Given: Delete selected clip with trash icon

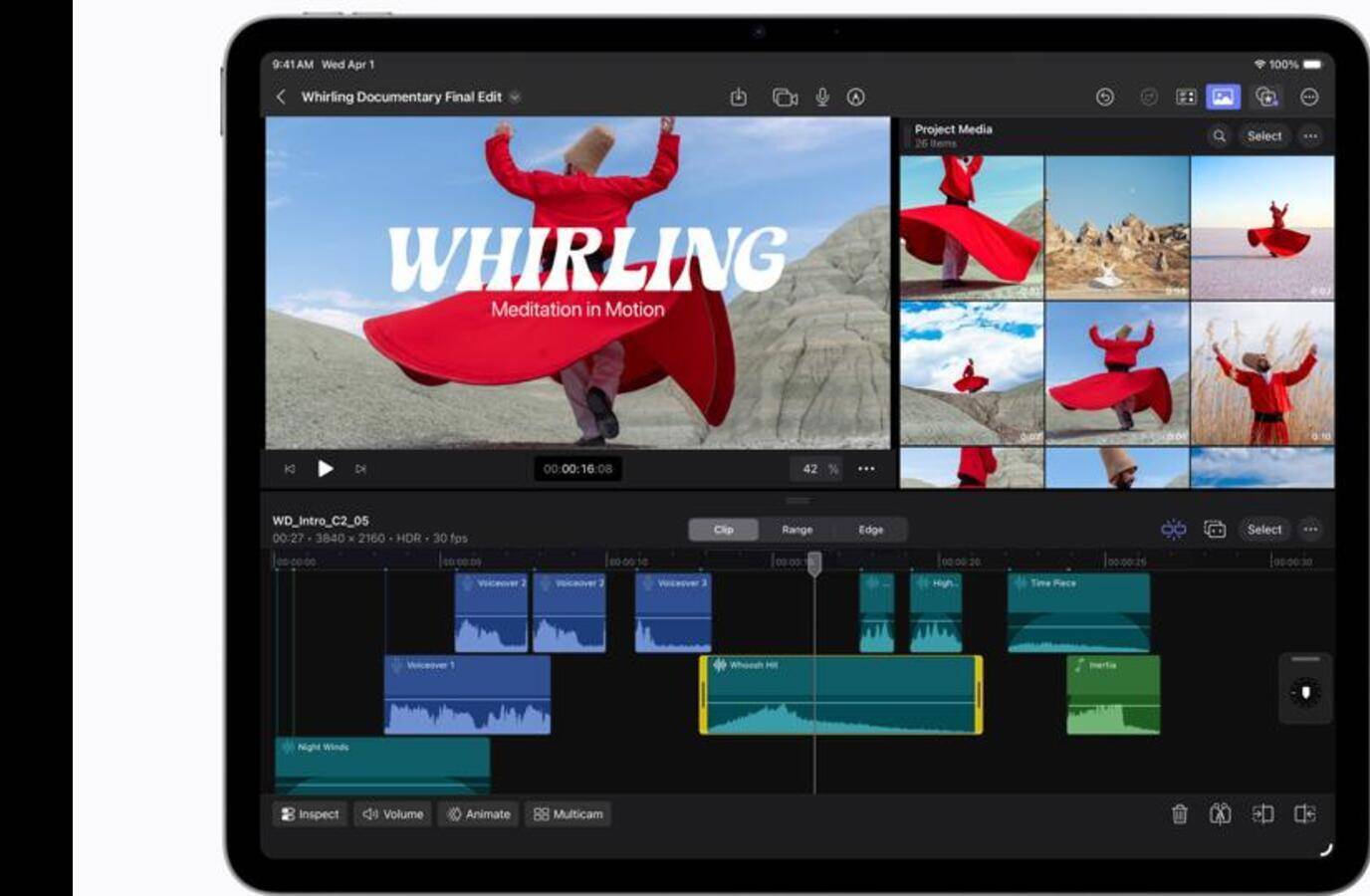Looking at the screenshot, I should coord(1180,814).
